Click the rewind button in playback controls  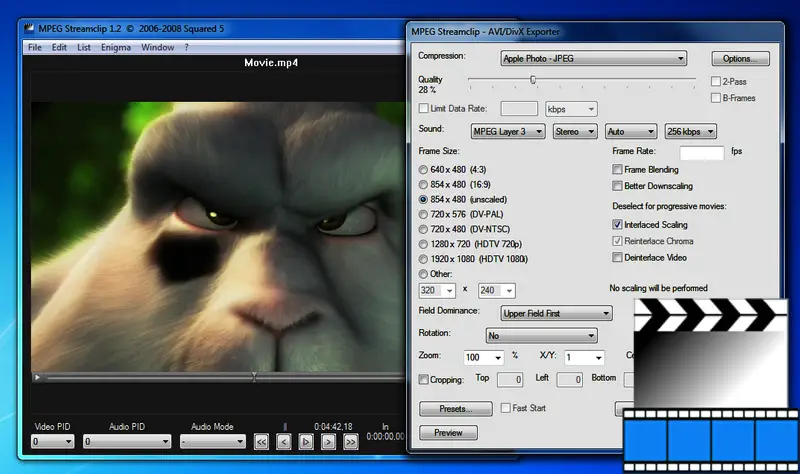click(x=261, y=441)
